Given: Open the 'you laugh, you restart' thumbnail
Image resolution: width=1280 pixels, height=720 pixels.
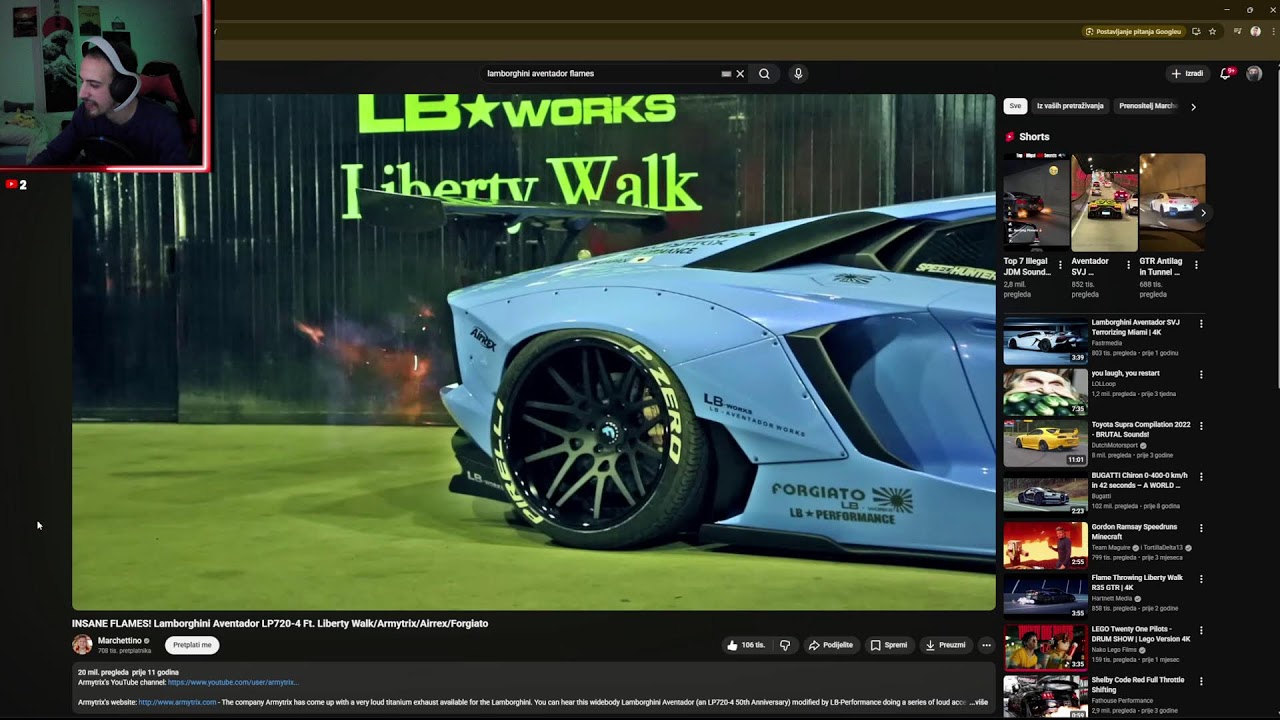Looking at the screenshot, I should coord(1045,391).
